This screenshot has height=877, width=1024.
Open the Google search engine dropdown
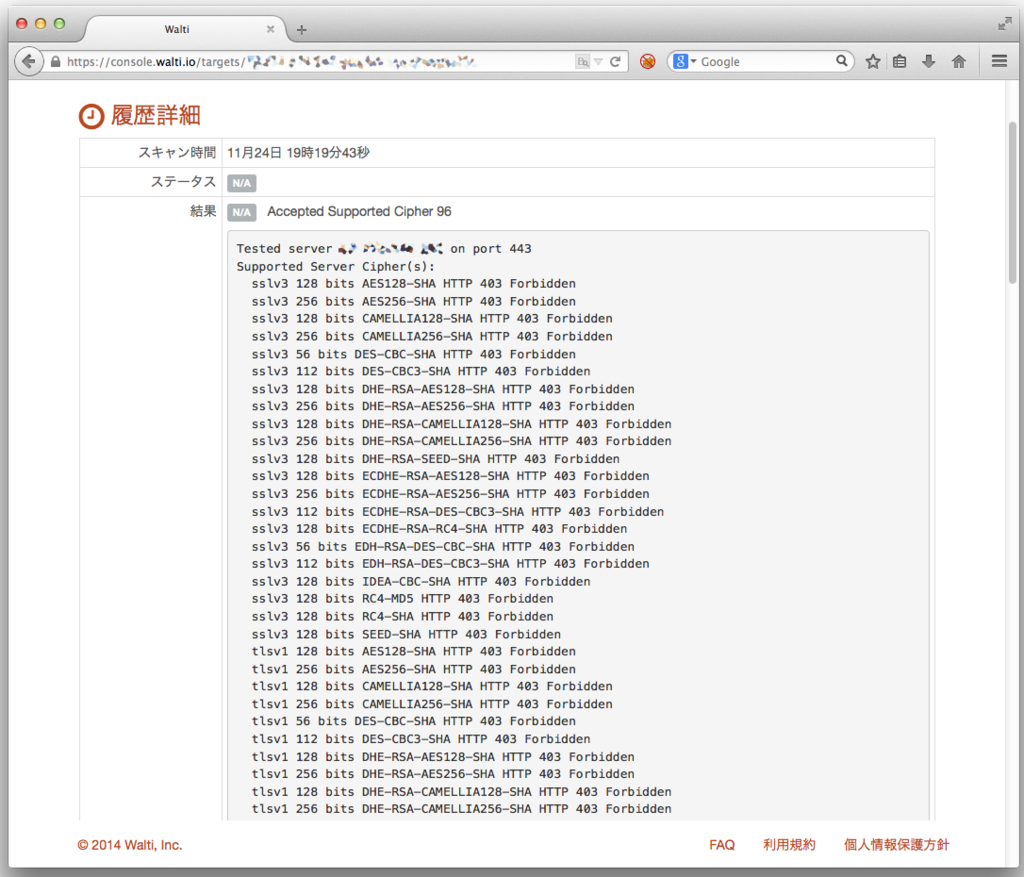(x=684, y=61)
